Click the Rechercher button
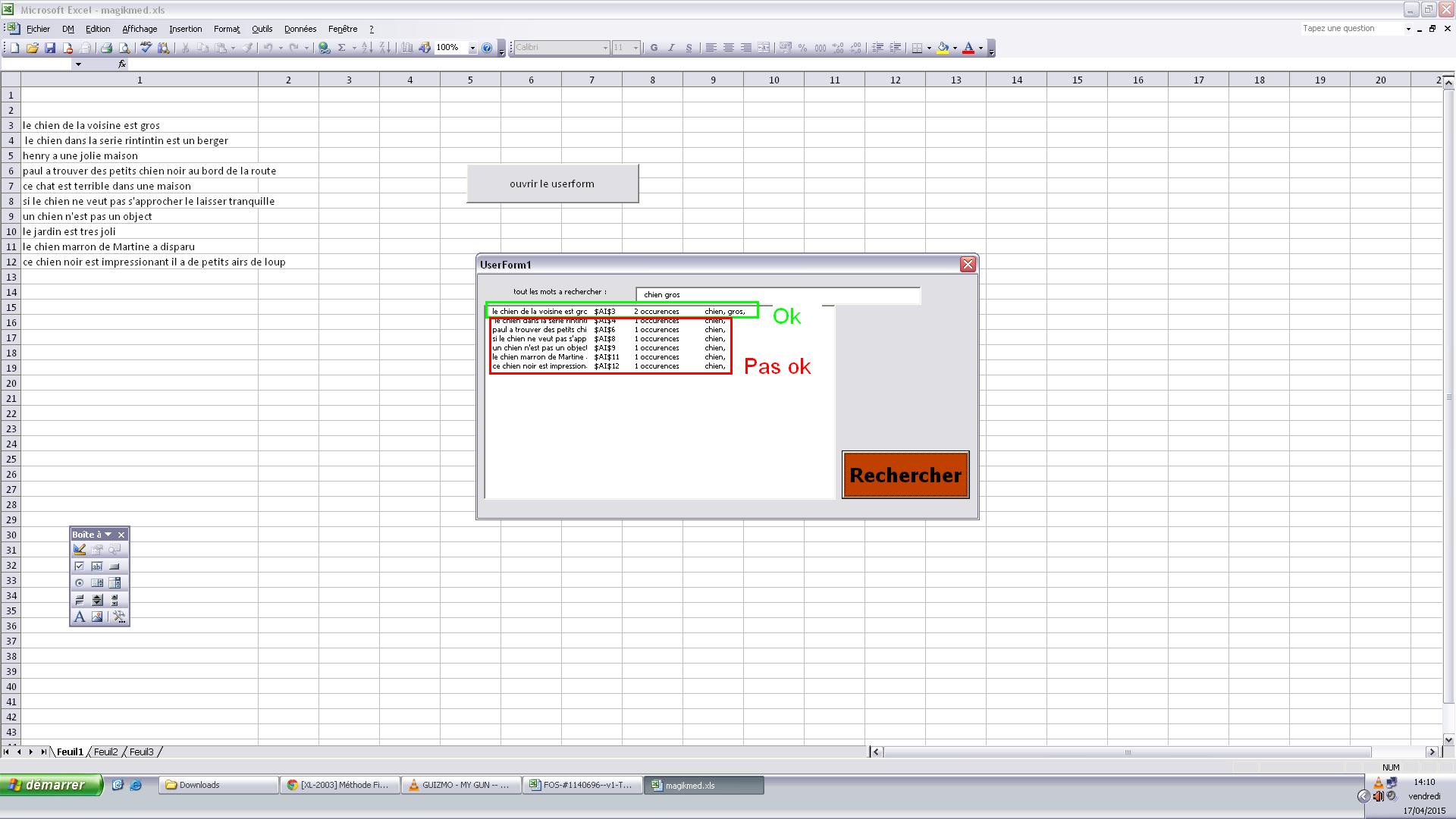Image resolution: width=1456 pixels, height=819 pixels. [x=905, y=475]
